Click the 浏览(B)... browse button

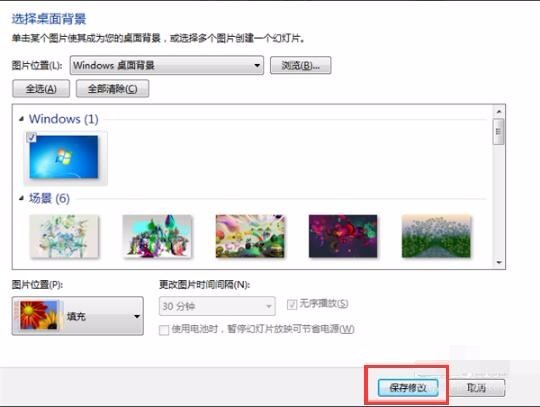click(x=301, y=65)
